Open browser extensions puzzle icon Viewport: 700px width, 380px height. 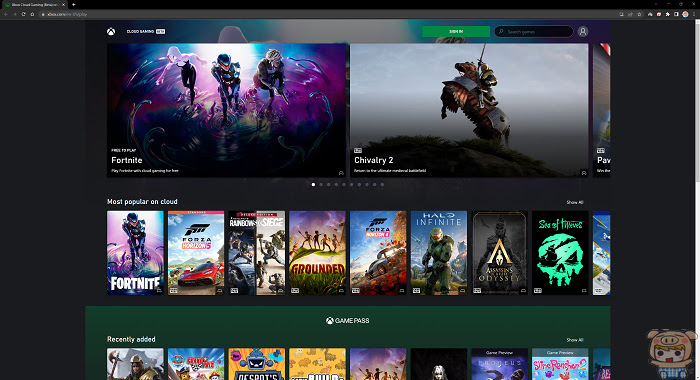click(x=667, y=14)
